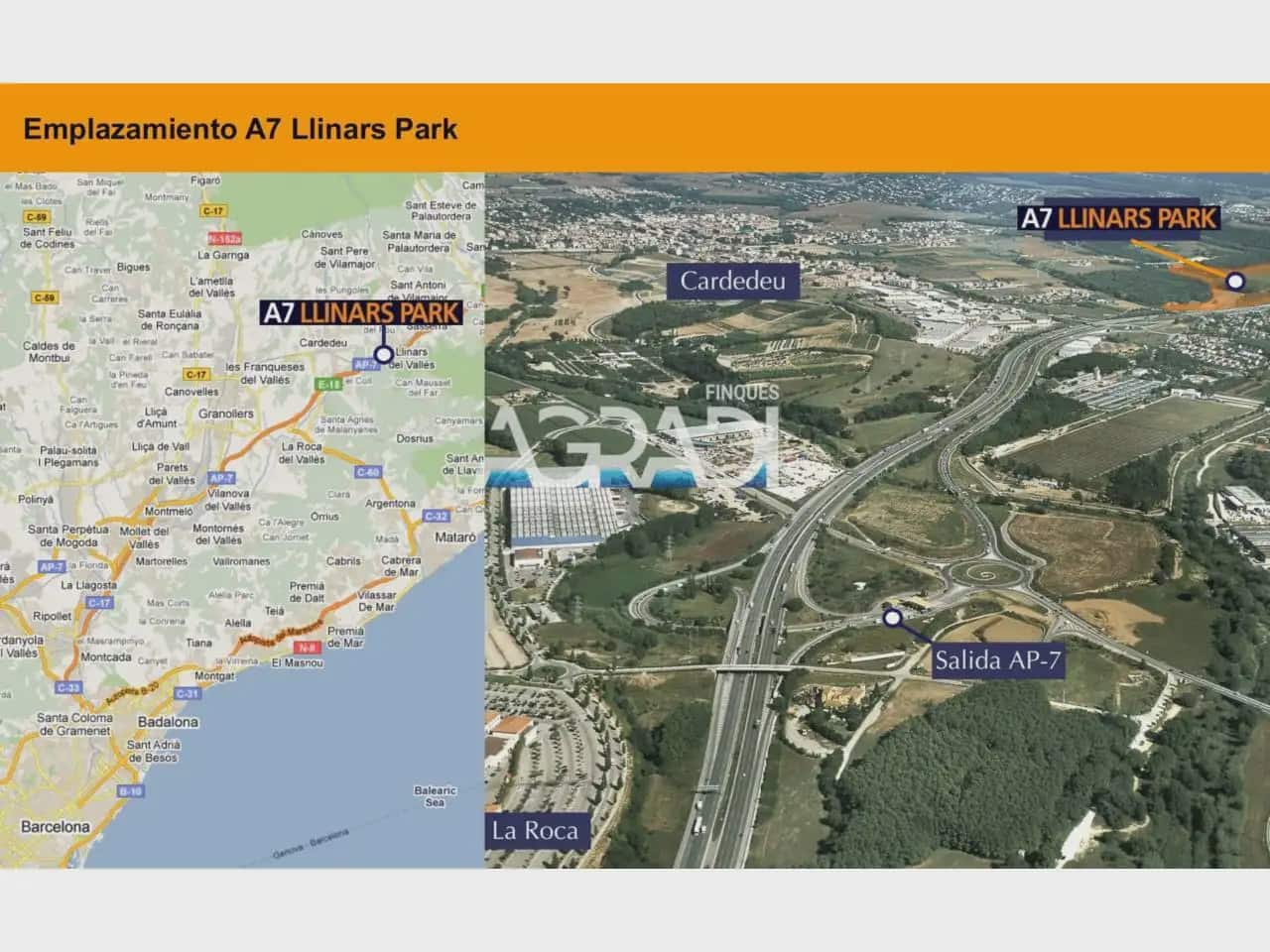Image resolution: width=1270 pixels, height=952 pixels.
Task: Click the Salida AP-7 circle marker
Action: coord(892,618)
